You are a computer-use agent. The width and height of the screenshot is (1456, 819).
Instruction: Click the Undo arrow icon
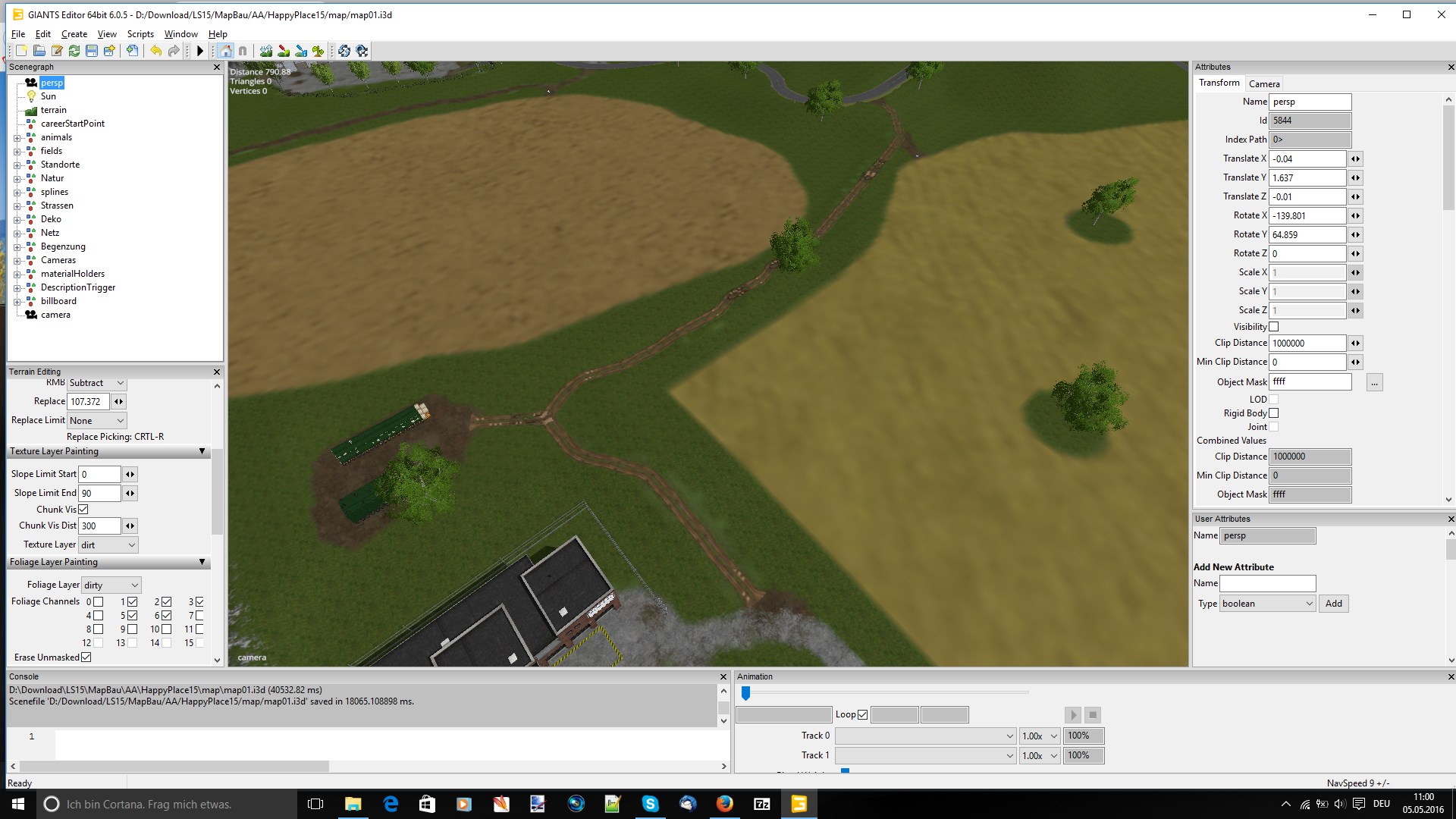point(155,51)
